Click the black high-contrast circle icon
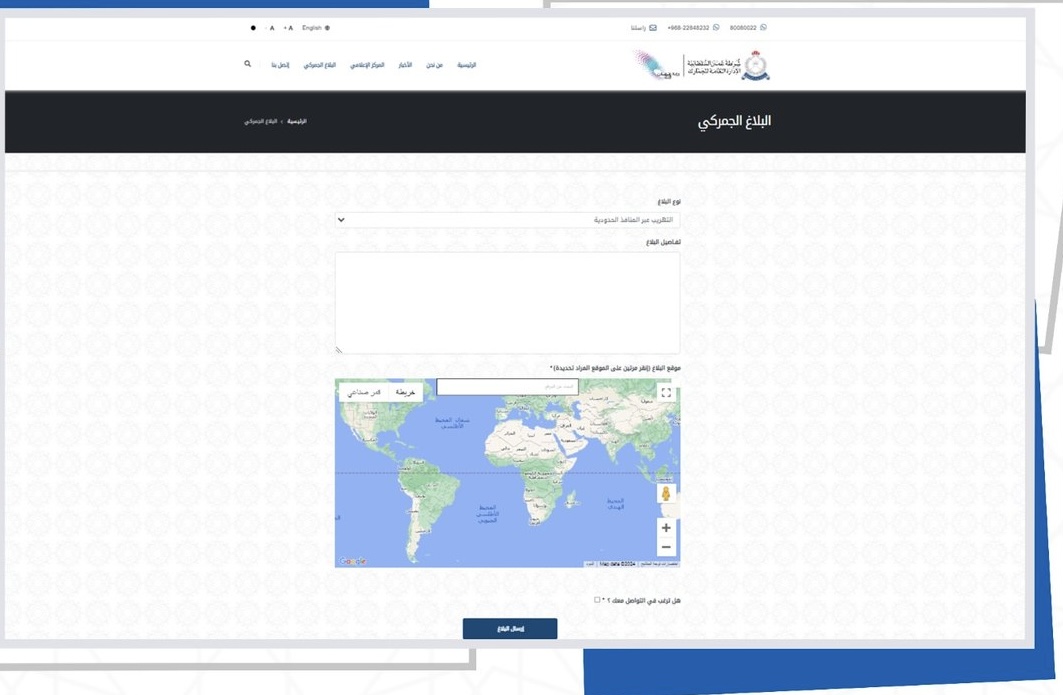 point(253,28)
